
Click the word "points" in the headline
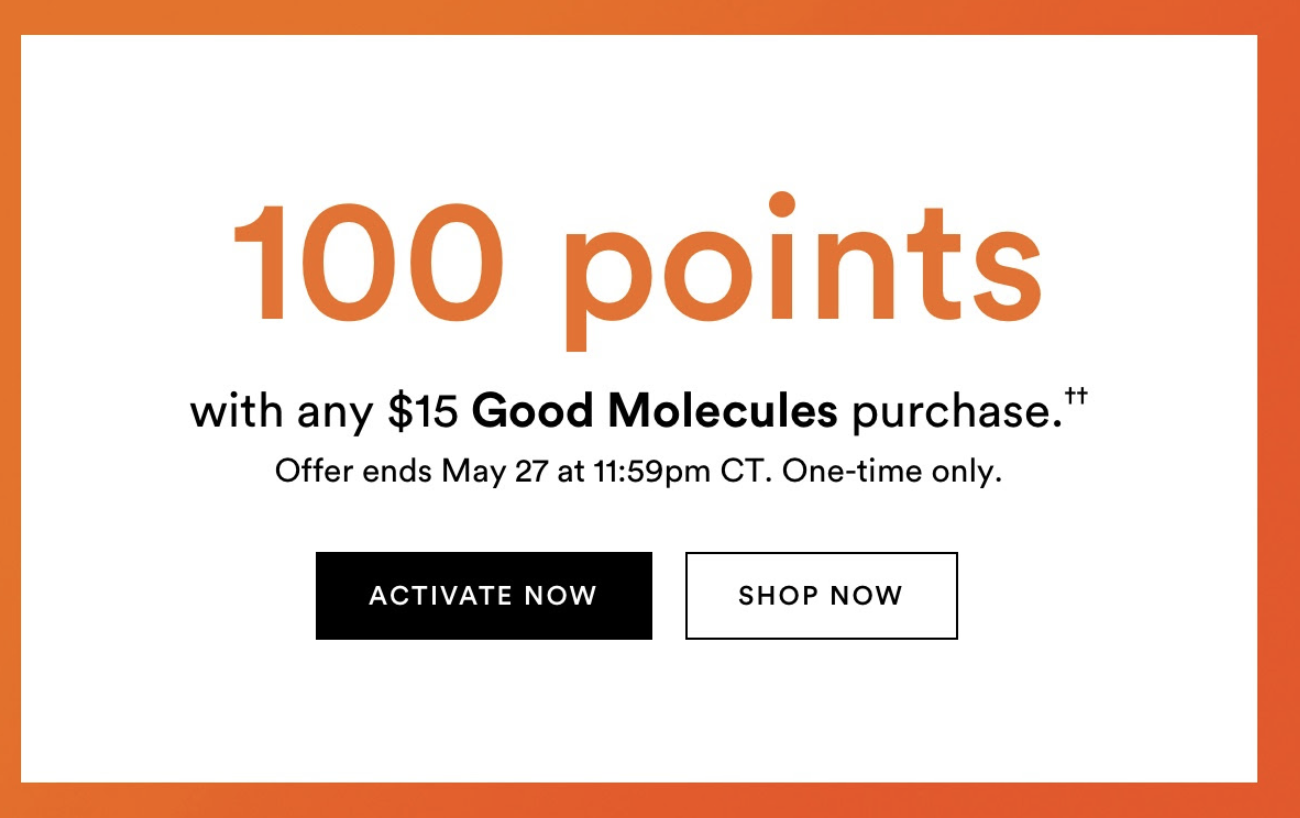[x=802, y=270]
